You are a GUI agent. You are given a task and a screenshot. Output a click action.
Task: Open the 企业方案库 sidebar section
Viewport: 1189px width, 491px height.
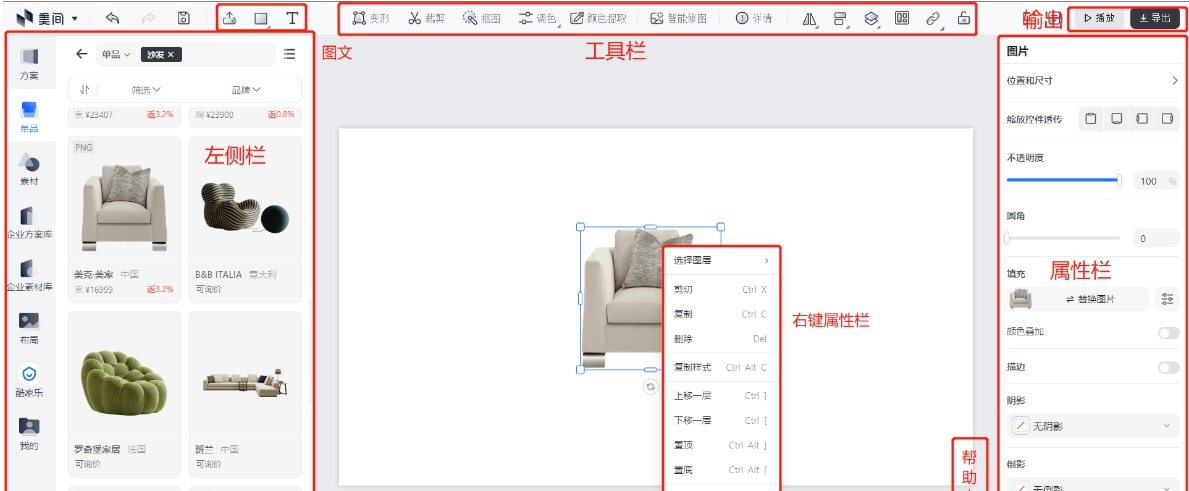(29, 223)
